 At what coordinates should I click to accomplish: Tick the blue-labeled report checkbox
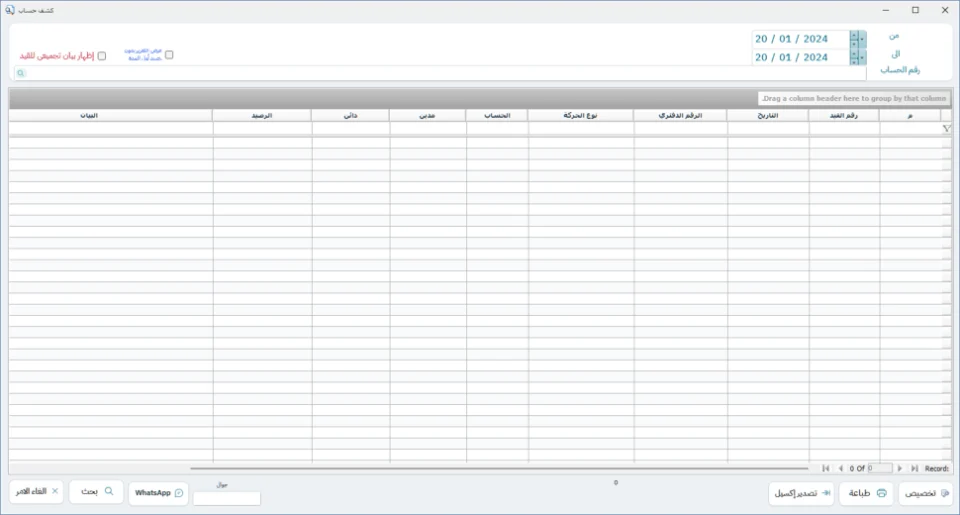click(169, 55)
